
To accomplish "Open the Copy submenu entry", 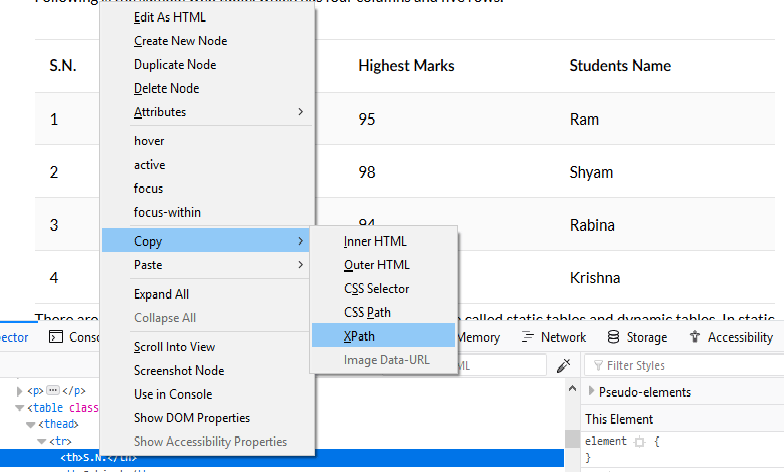I will [x=207, y=241].
